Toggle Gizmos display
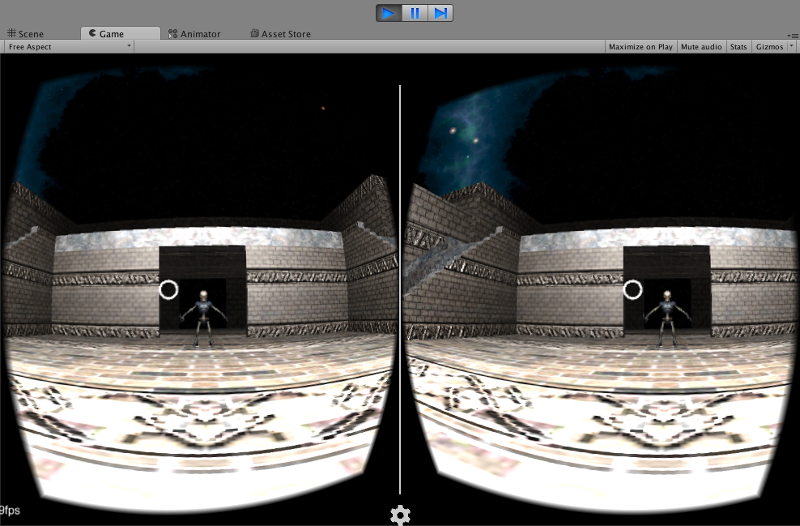The image size is (800, 526). (x=769, y=46)
